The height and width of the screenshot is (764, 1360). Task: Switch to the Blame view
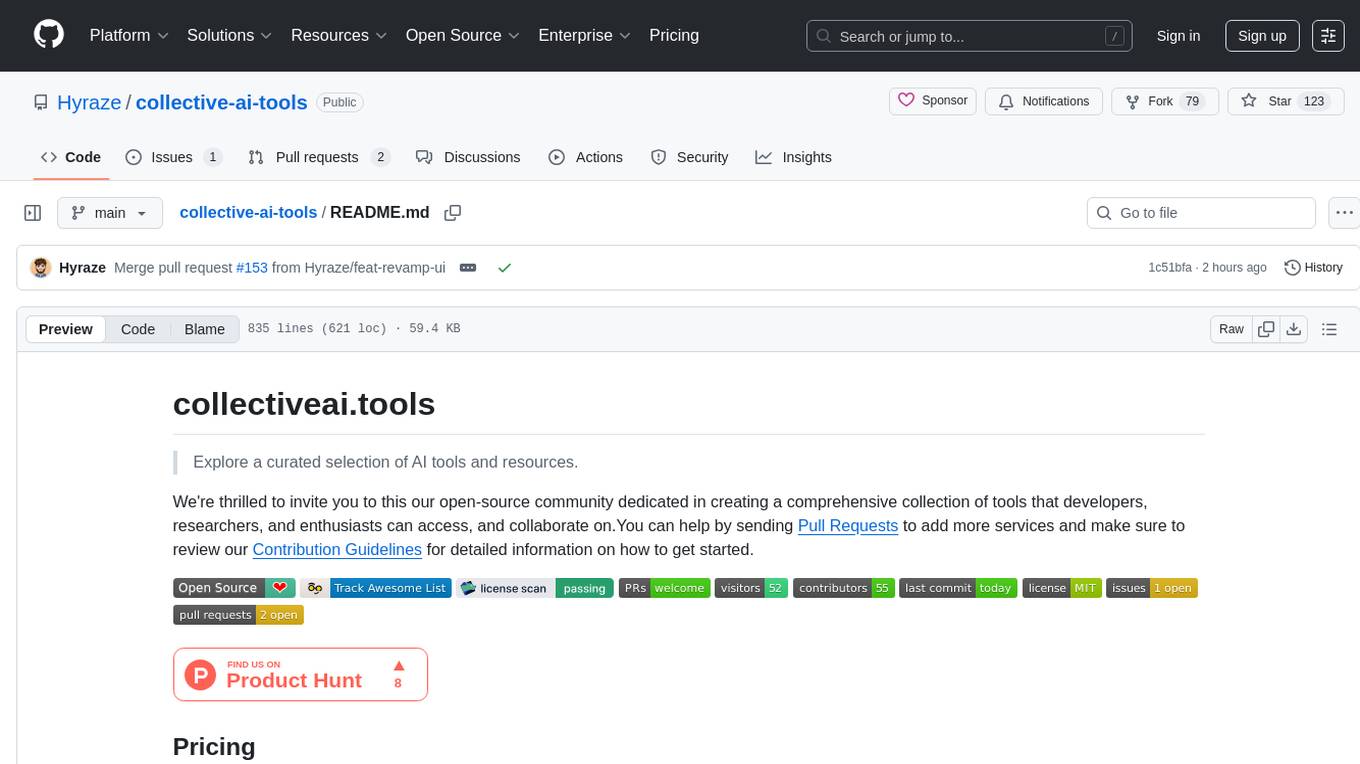tap(204, 329)
